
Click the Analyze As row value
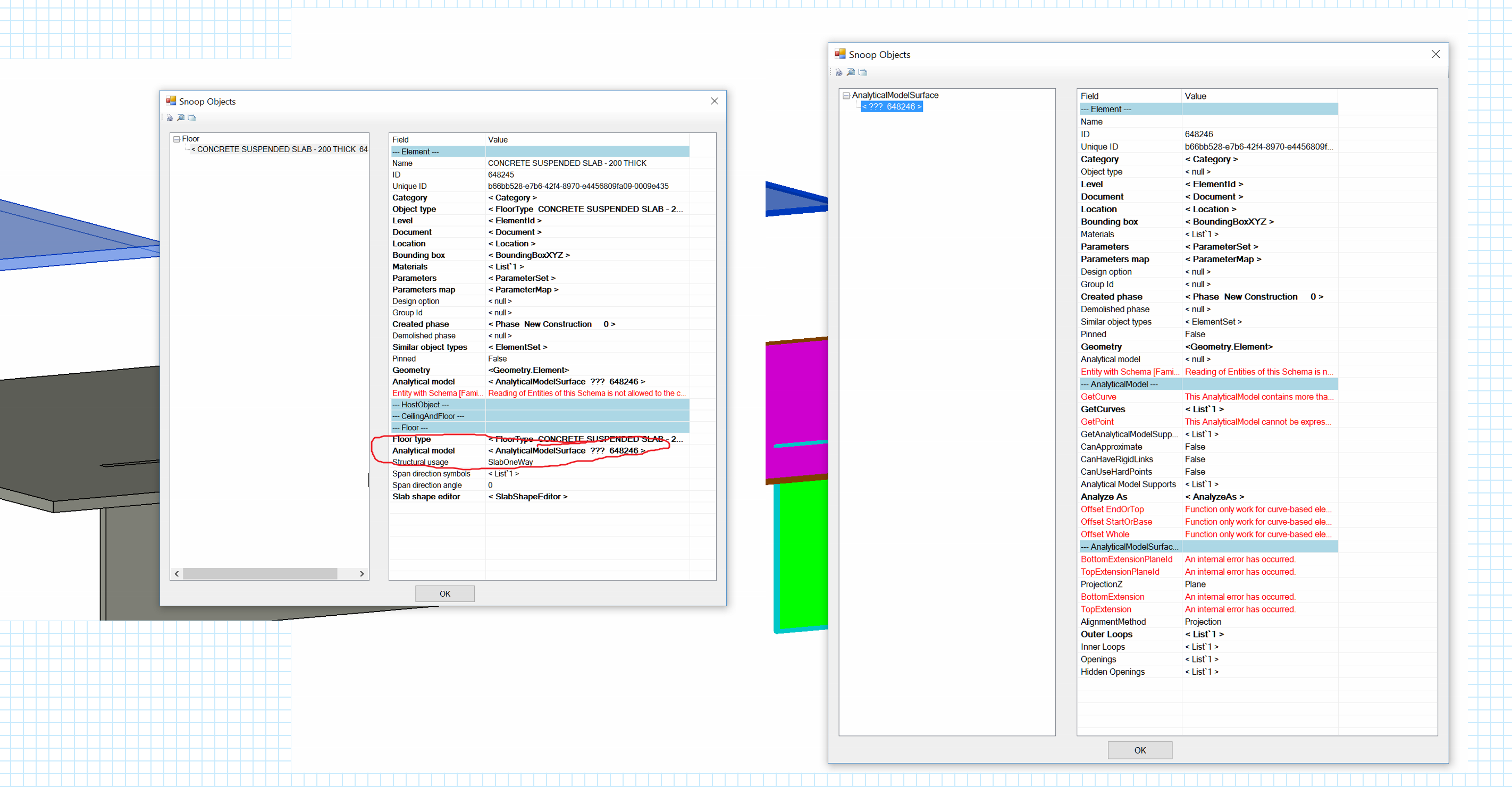tap(1214, 497)
